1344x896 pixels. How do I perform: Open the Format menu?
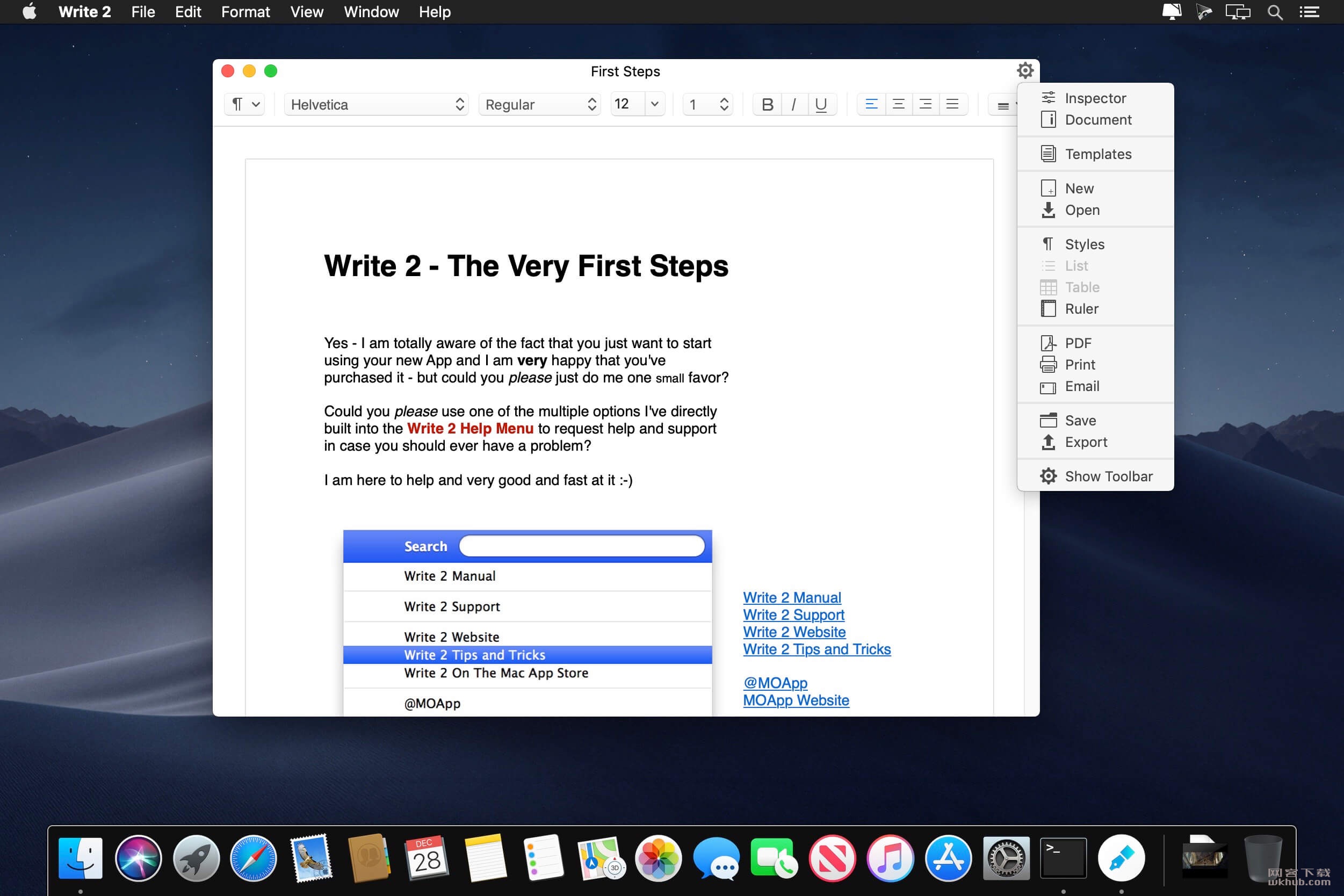[x=245, y=12]
